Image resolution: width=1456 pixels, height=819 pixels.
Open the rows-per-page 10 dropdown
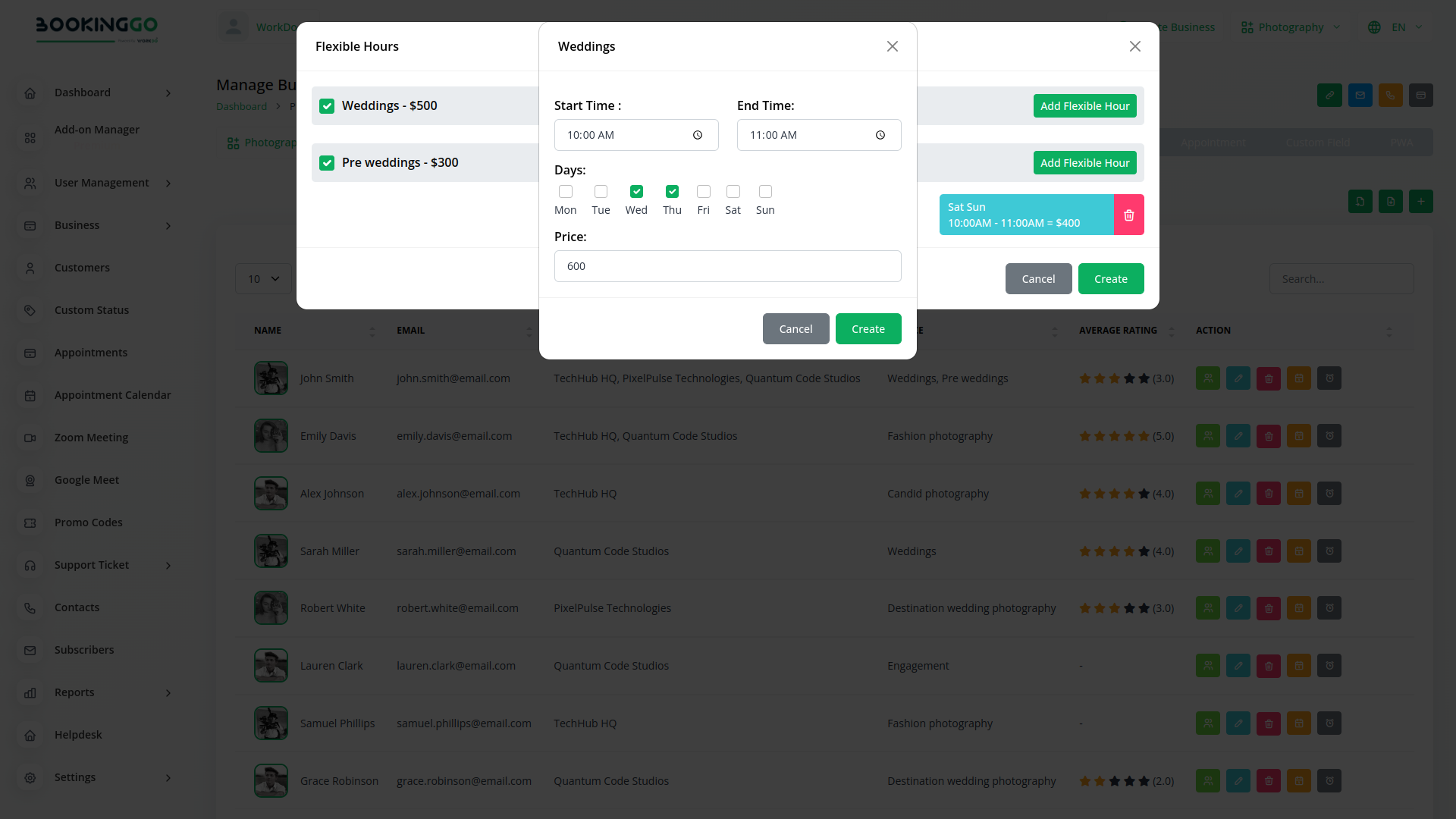point(263,279)
